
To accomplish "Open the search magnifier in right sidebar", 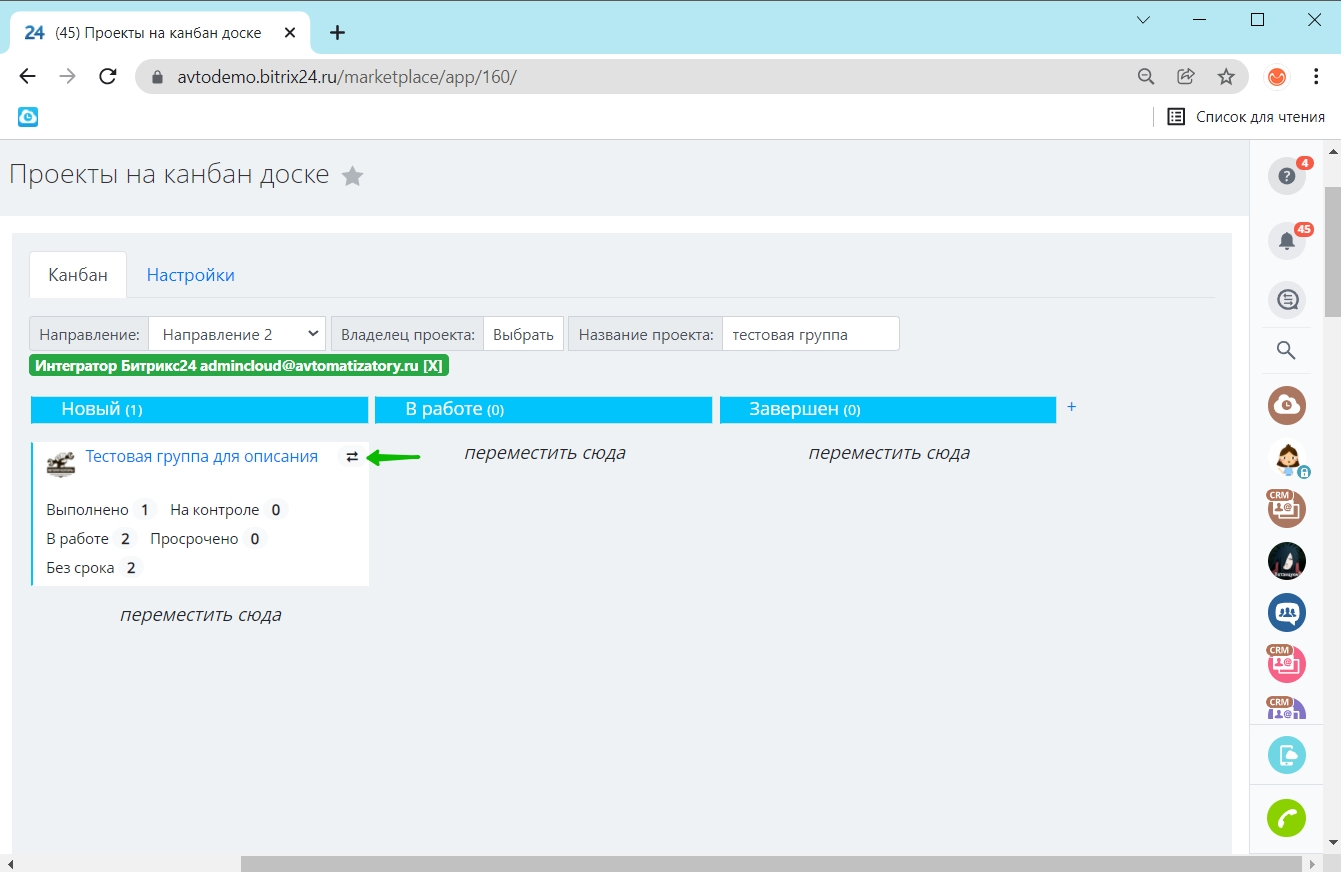I will click(1286, 350).
